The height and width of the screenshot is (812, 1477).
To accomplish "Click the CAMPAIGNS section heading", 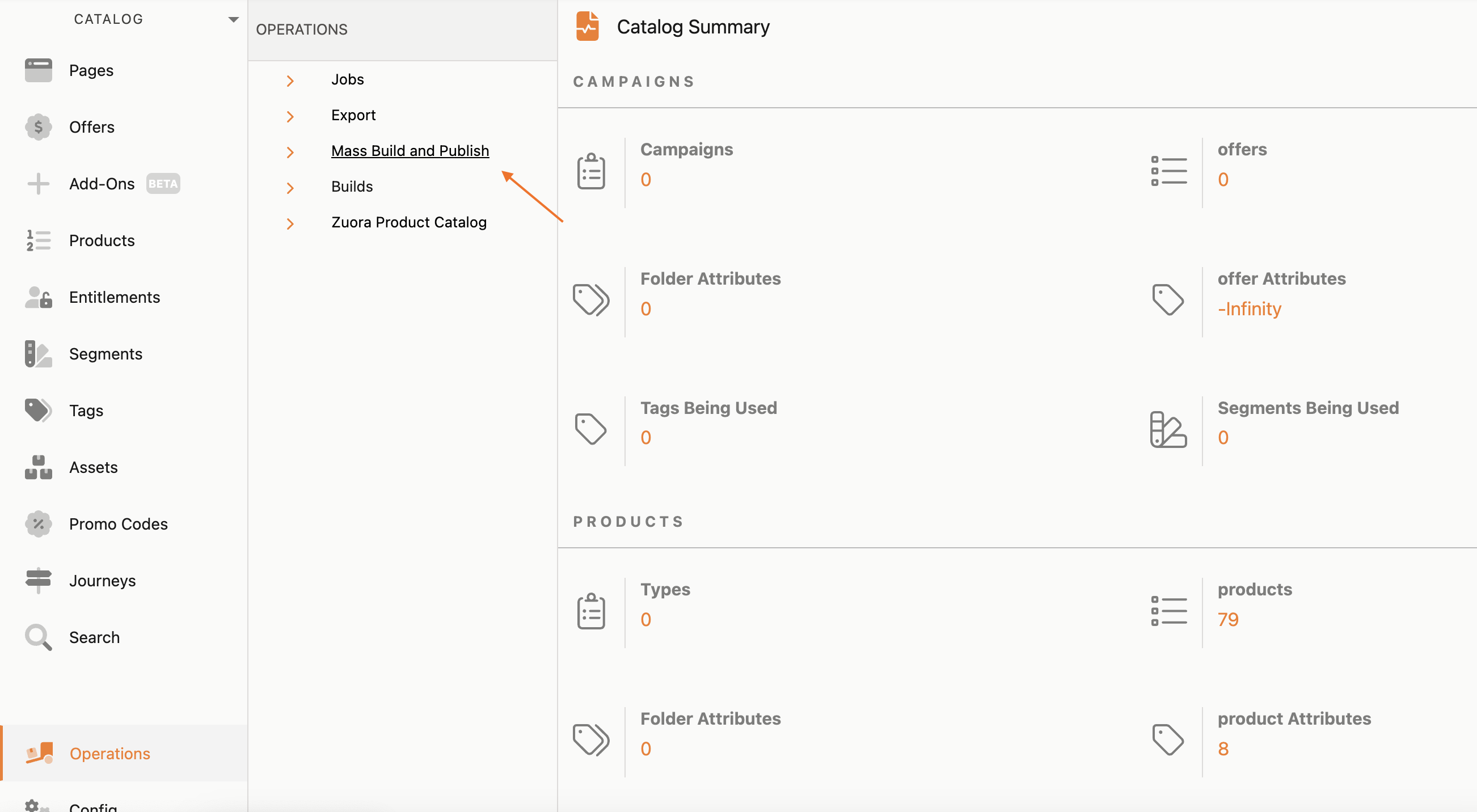I will 634,82.
